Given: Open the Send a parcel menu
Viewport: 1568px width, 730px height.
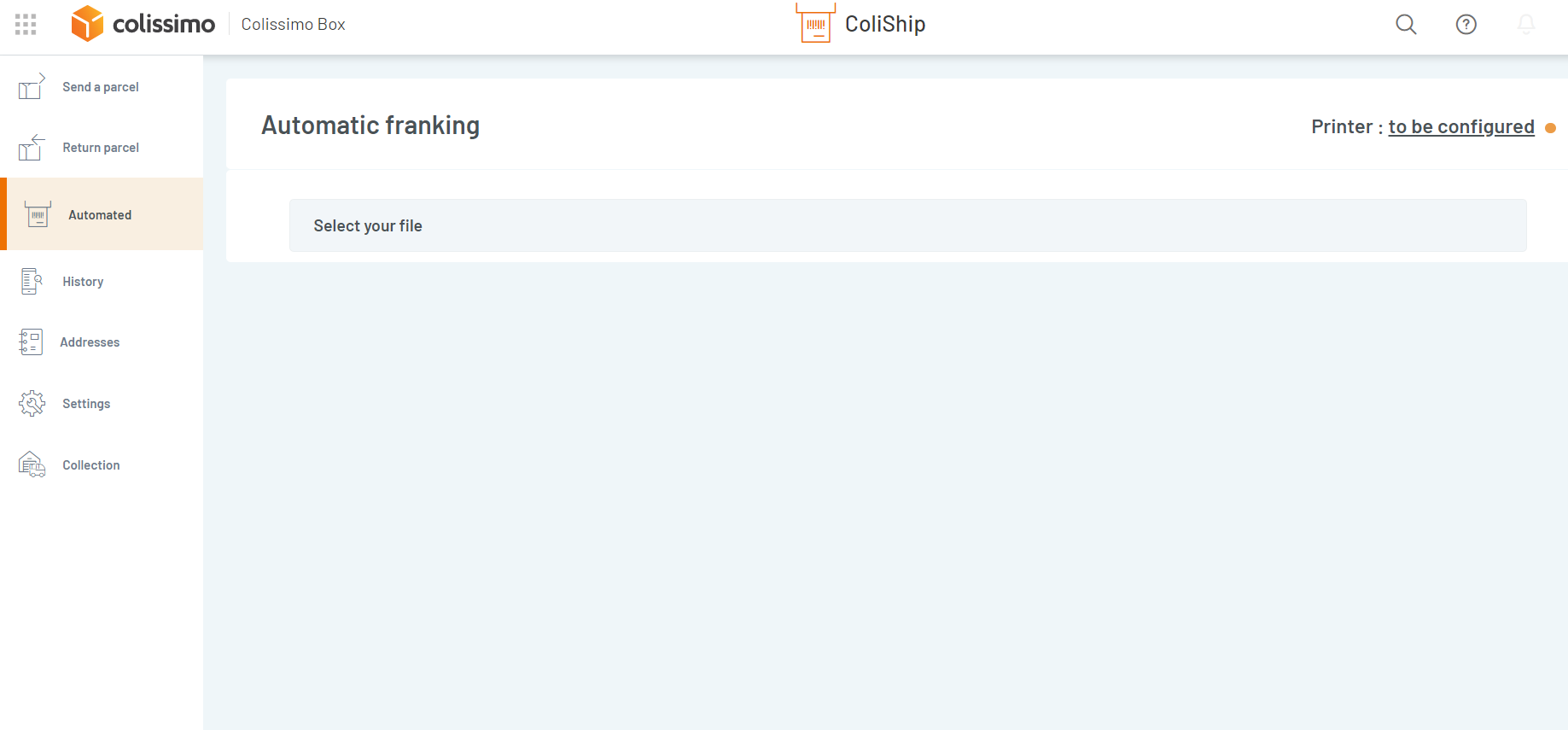Looking at the screenshot, I should click(101, 87).
